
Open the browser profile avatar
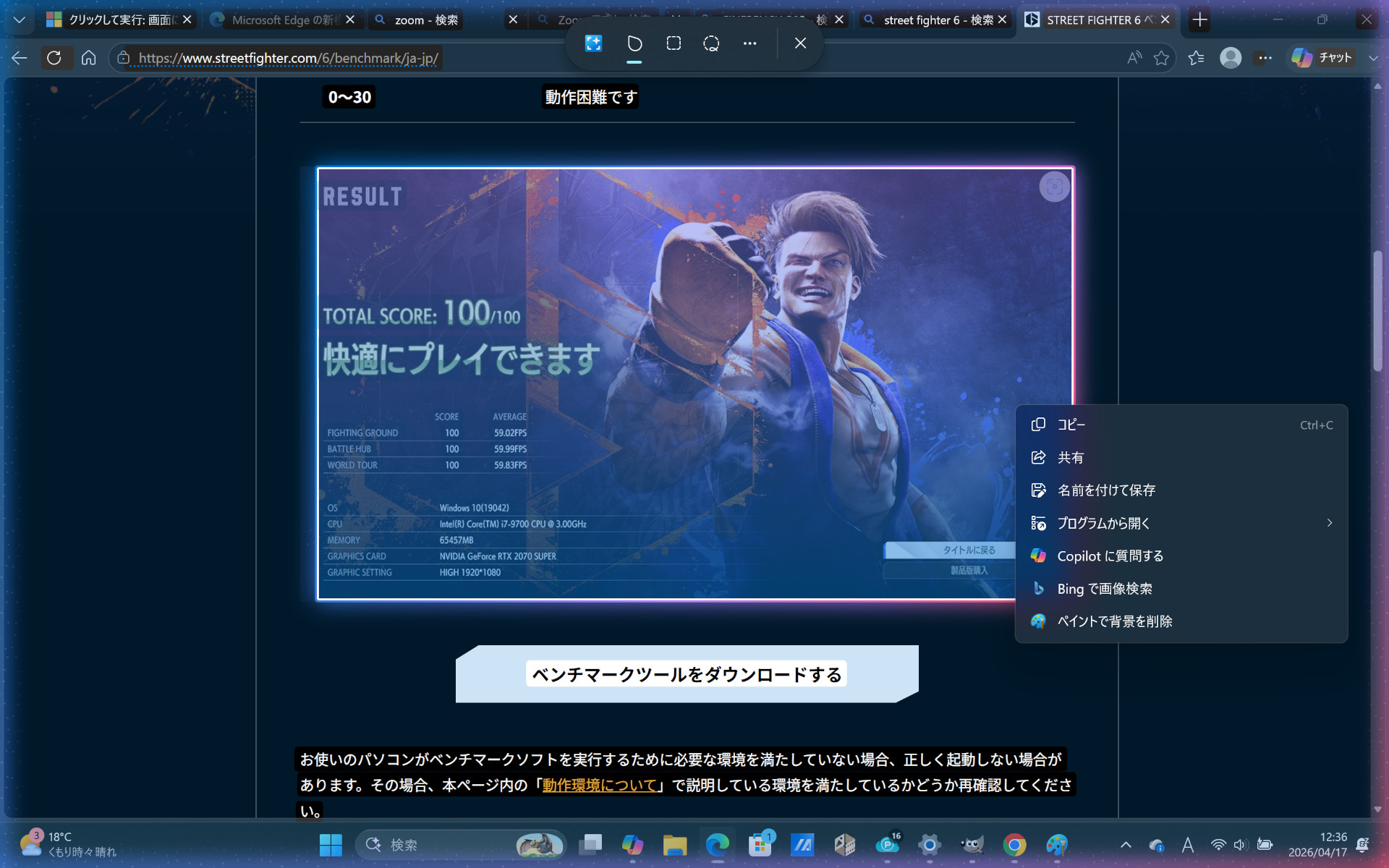click(x=1231, y=58)
